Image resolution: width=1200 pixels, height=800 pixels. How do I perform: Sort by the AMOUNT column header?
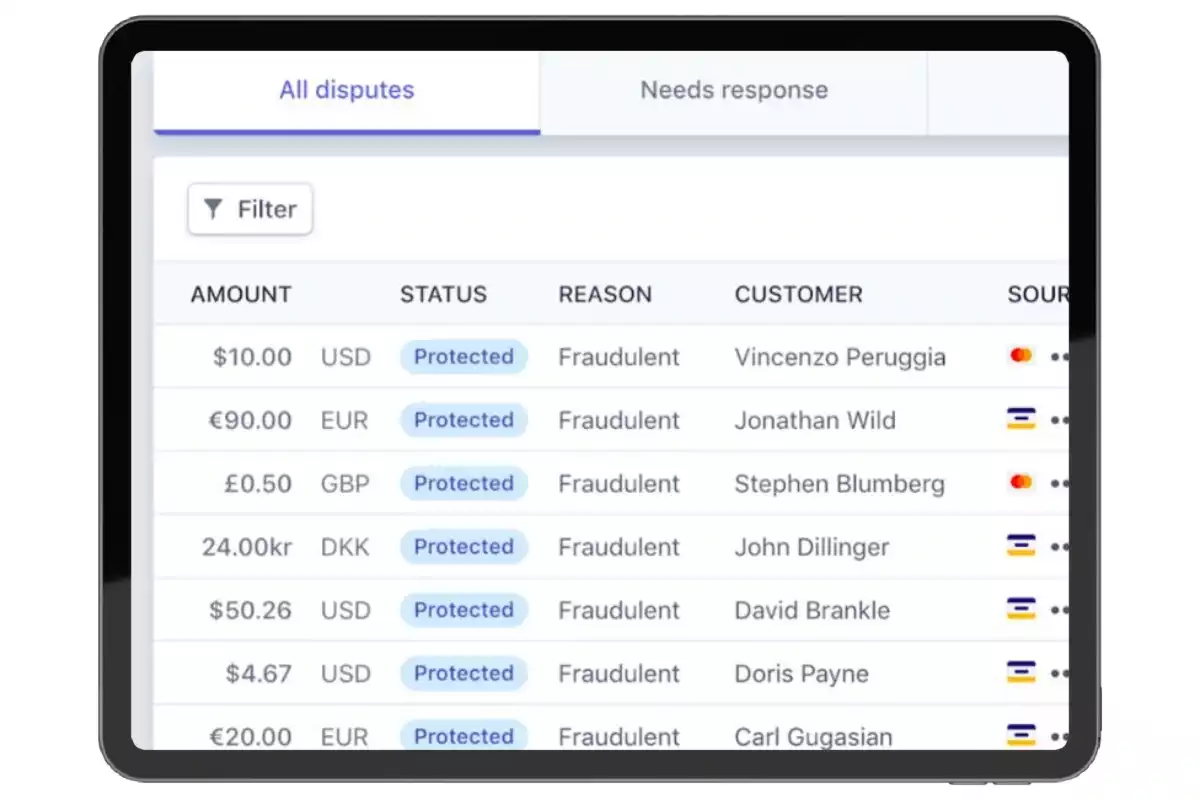[241, 294]
